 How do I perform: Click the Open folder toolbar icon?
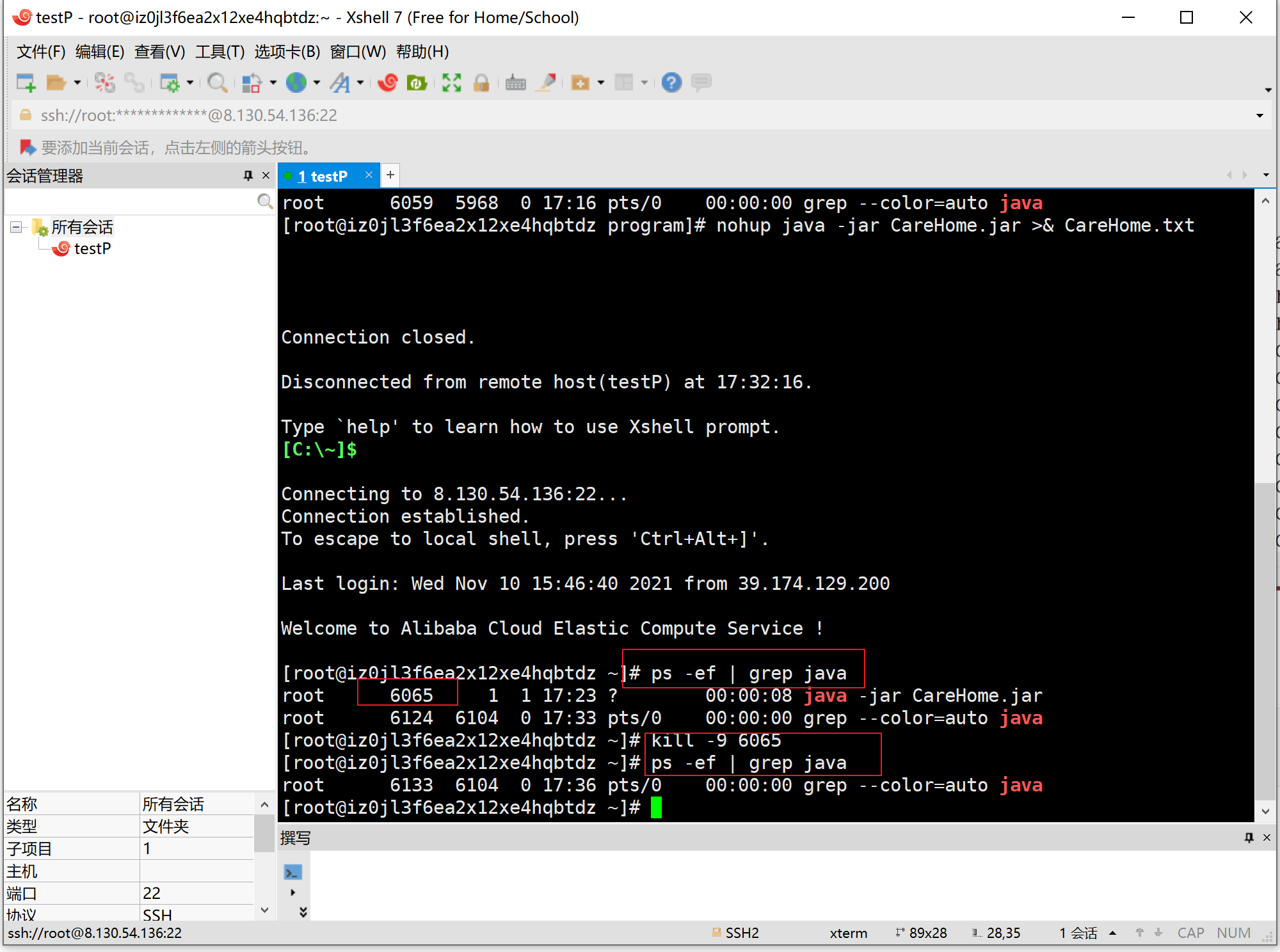click(56, 83)
